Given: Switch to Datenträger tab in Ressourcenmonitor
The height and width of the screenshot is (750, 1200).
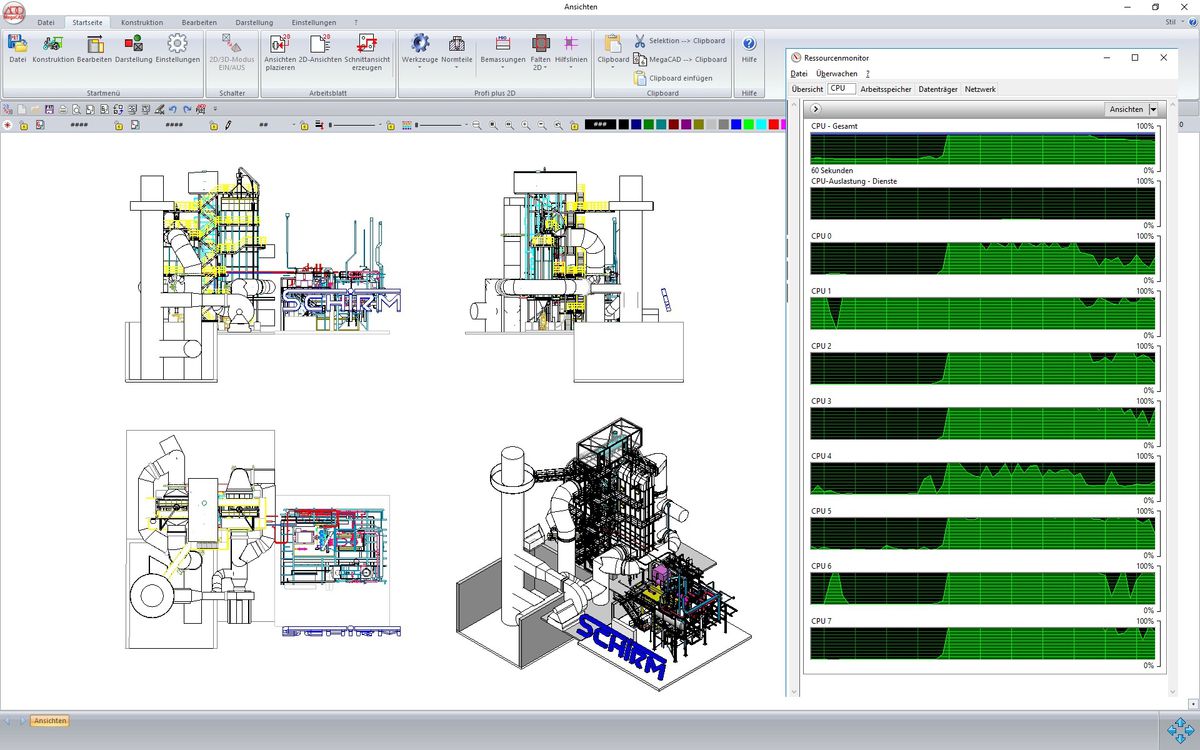Looking at the screenshot, I should 938,89.
